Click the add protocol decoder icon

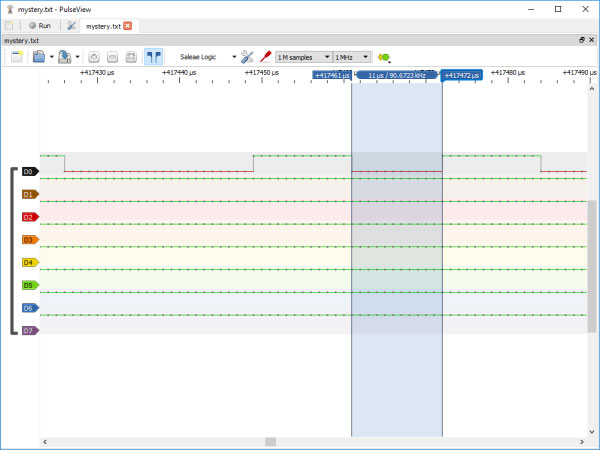pyautogui.click(x=384, y=57)
